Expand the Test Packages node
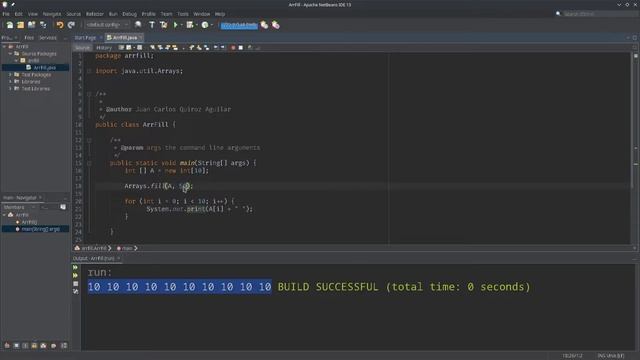Screen dimensions: 640x360 click(x=10, y=75)
